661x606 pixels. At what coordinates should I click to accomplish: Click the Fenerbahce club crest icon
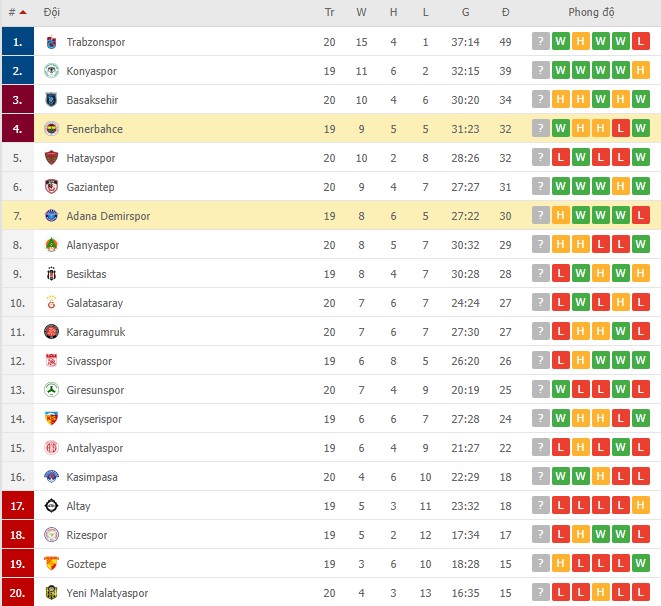(52, 130)
